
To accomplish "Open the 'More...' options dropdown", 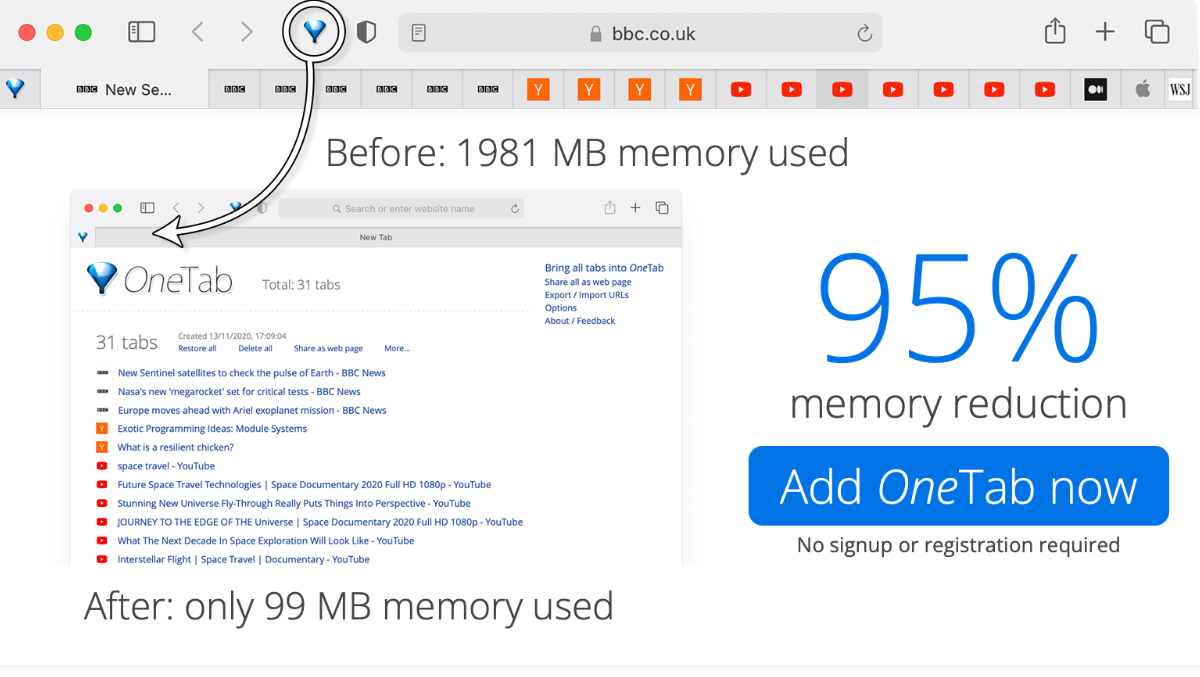I will [x=397, y=348].
